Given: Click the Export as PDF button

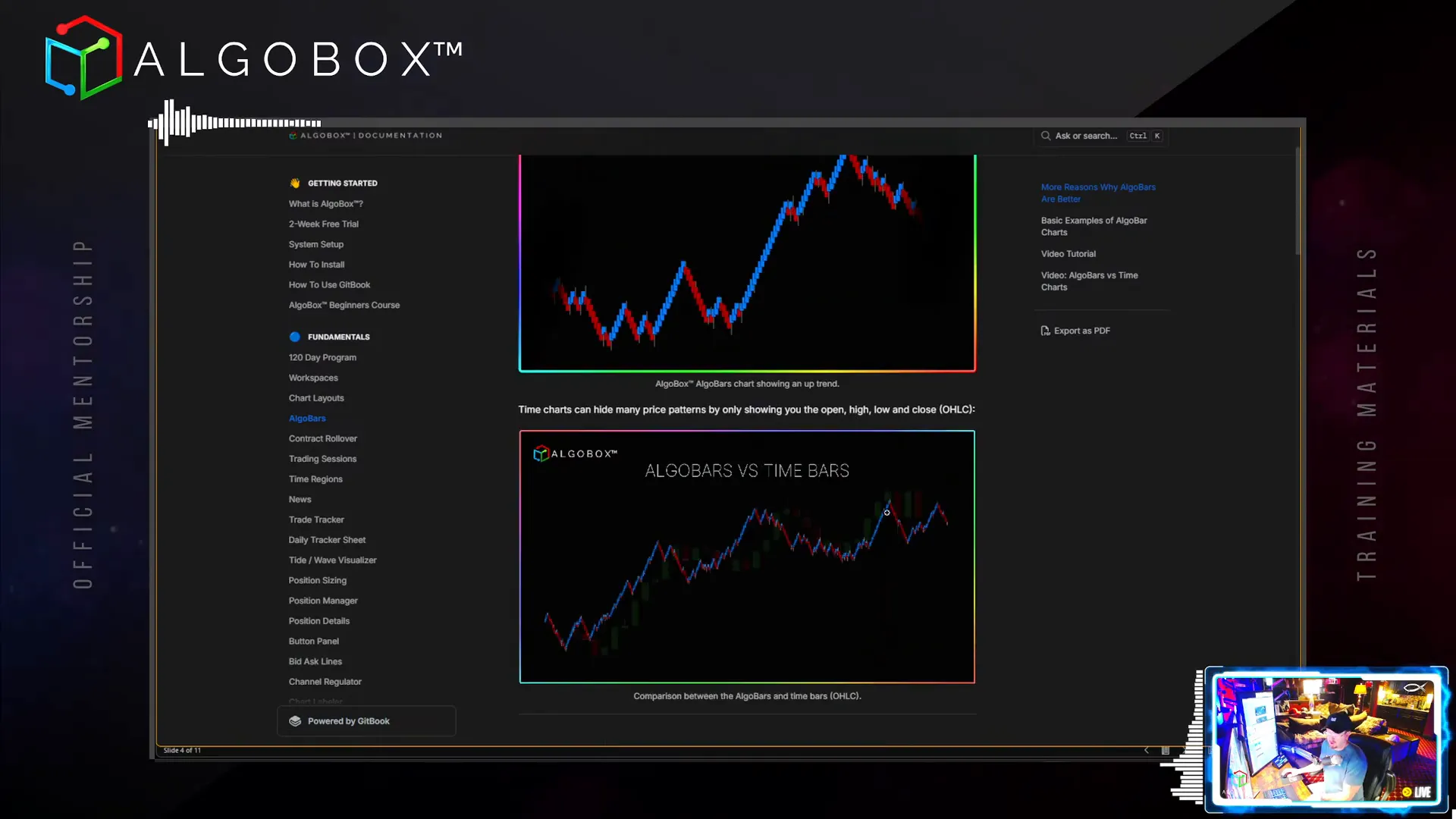Looking at the screenshot, I should (1075, 331).
